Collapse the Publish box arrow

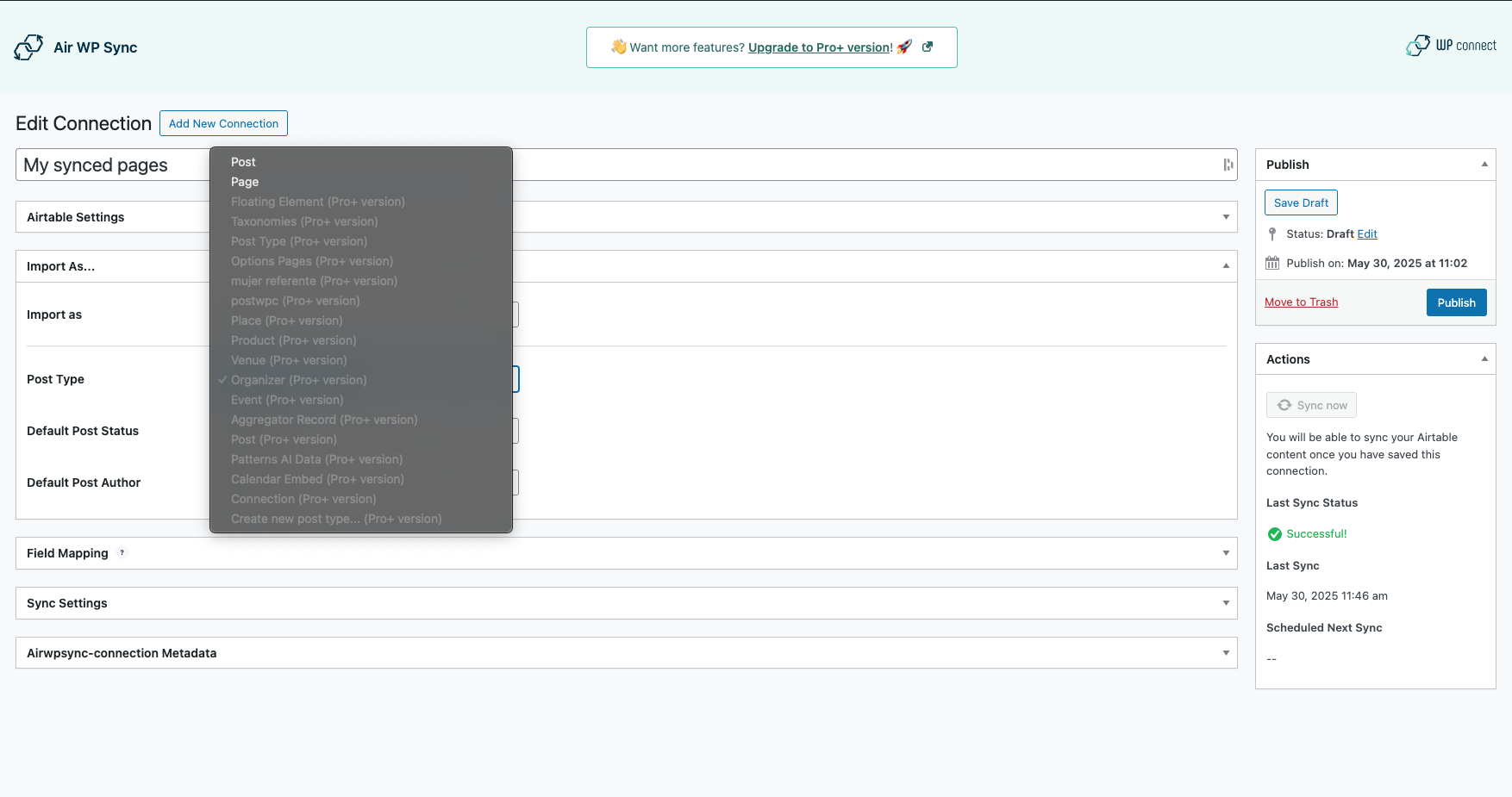(1484, 165)
